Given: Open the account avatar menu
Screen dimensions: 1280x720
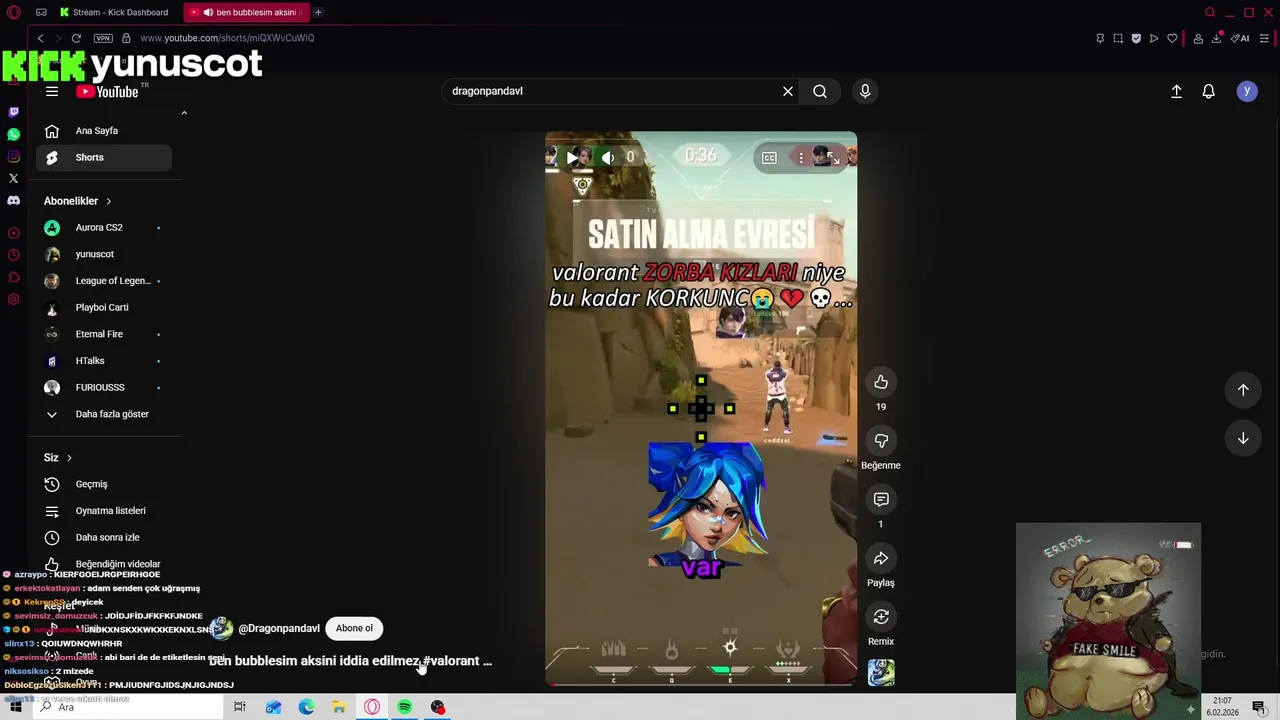Looking at the screenshot, I should pyautogui.click(x=1246, y=91).
